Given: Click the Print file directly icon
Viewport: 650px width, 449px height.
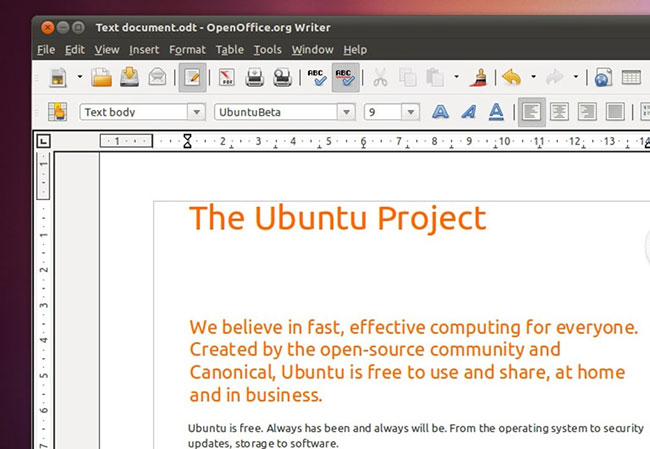Looking at the screenshot, I should 255,78.
